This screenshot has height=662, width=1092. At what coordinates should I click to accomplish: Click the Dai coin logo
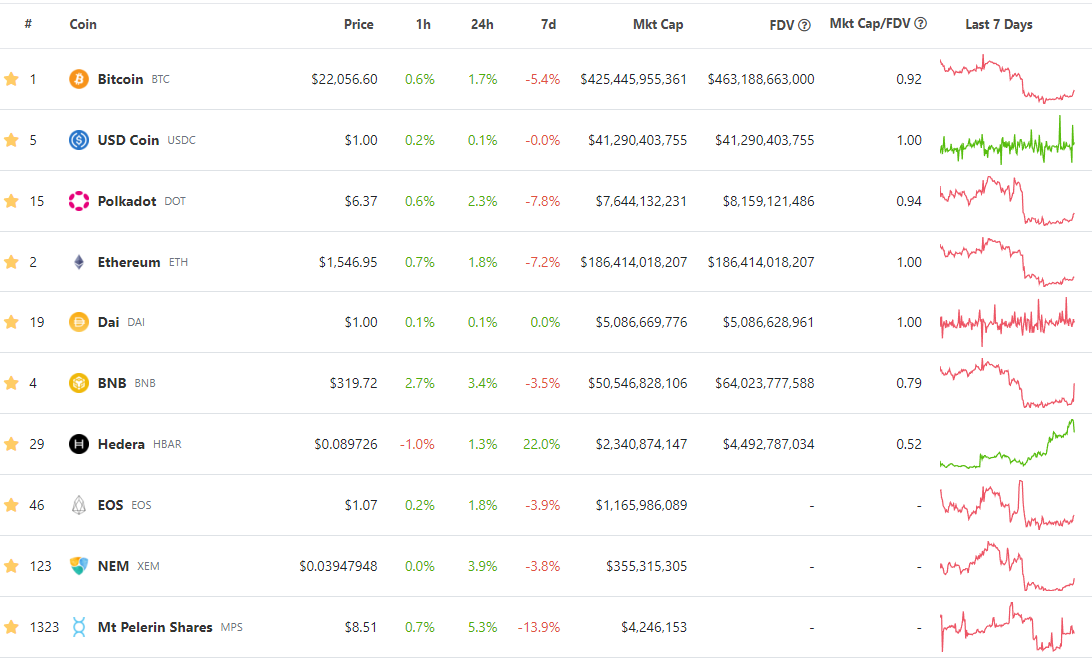[79, 322]
